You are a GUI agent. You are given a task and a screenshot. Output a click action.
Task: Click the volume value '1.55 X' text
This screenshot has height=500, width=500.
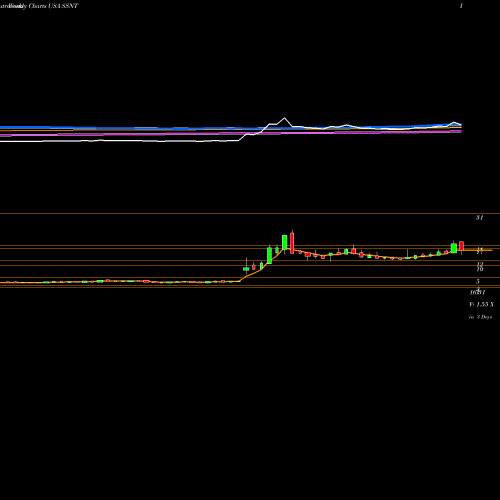point(485,304)
